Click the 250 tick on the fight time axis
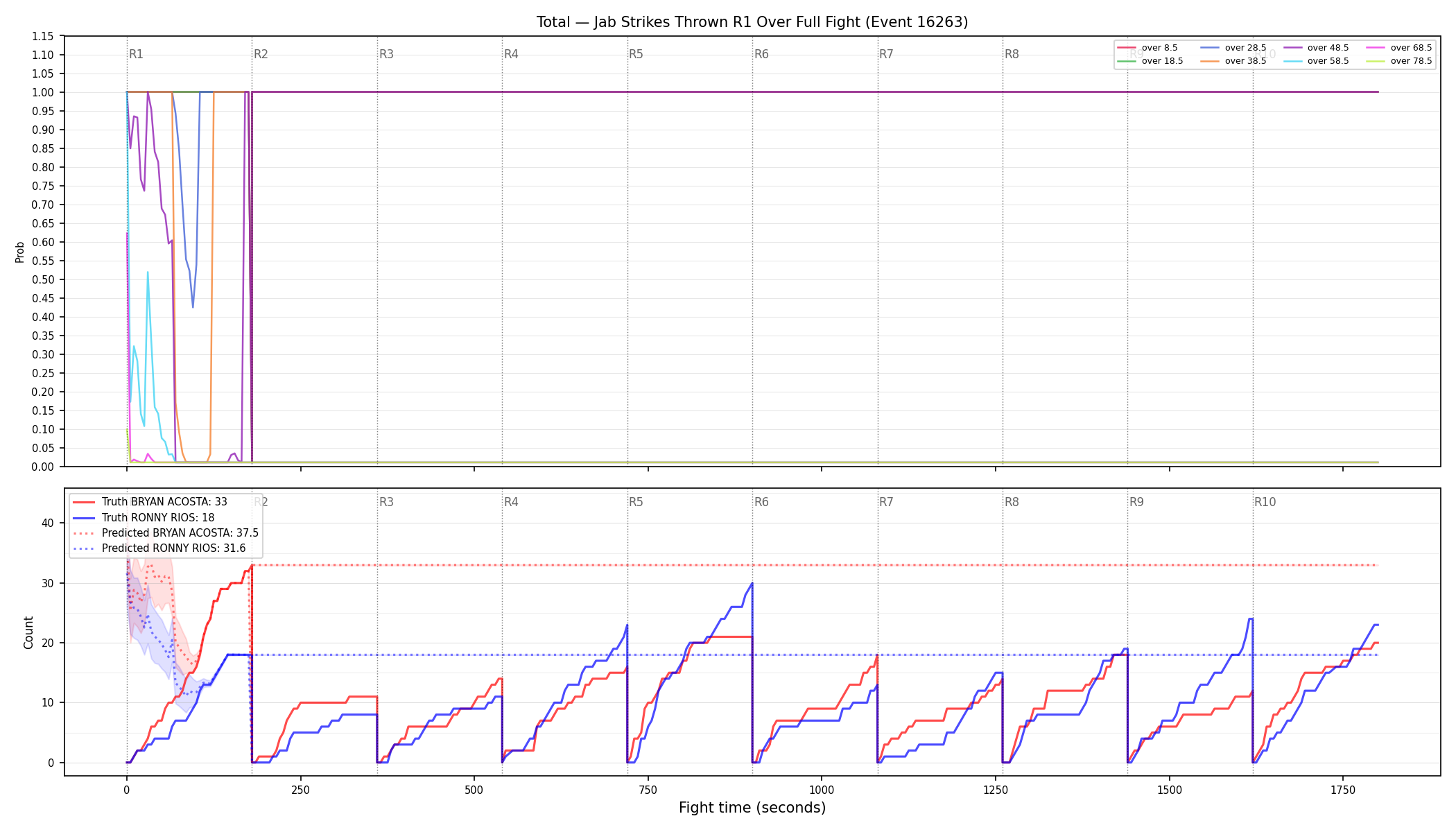The width and height of the screenshot is (1456, 832). point(300,790)
